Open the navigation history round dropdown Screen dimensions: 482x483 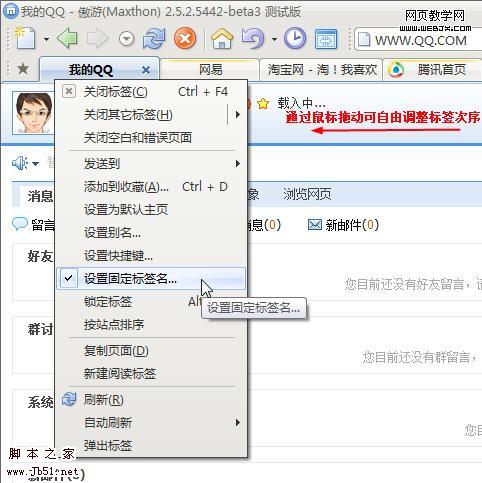click(x=127, y=39)
